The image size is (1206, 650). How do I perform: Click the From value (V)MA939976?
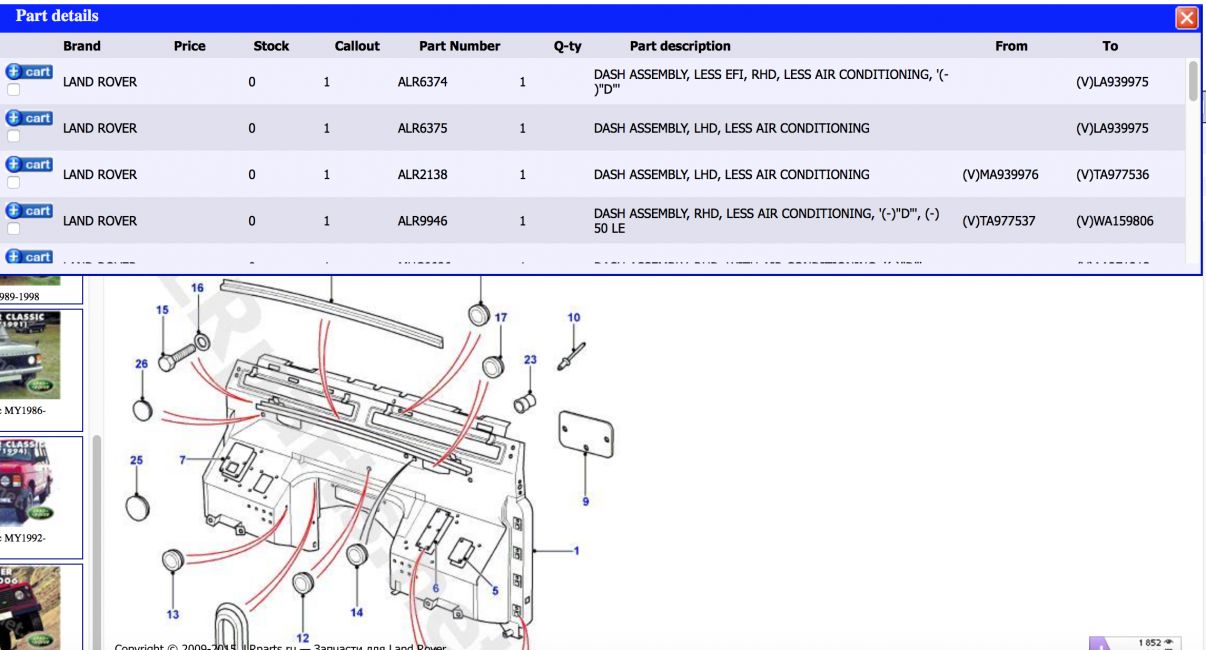point(1000,174)
